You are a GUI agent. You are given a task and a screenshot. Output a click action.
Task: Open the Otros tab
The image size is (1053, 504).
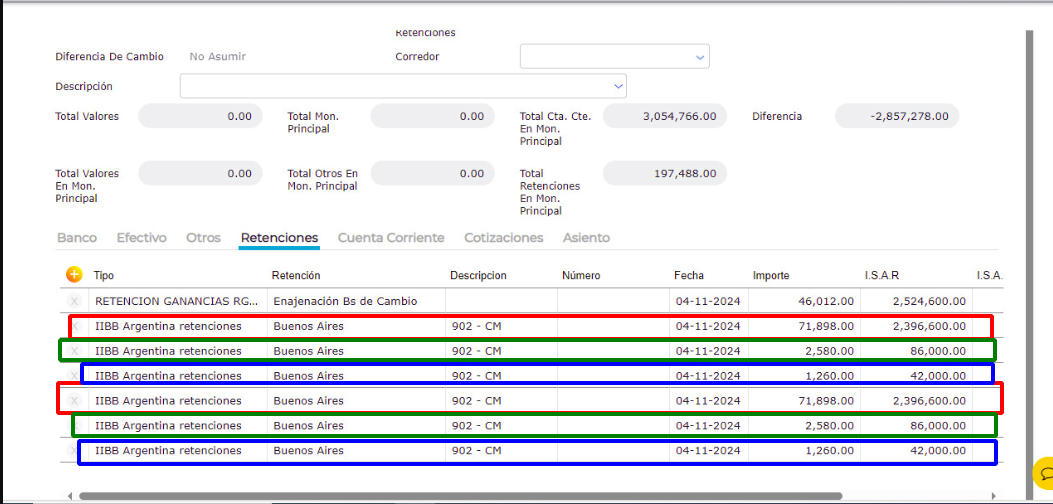tap(203, 238)
